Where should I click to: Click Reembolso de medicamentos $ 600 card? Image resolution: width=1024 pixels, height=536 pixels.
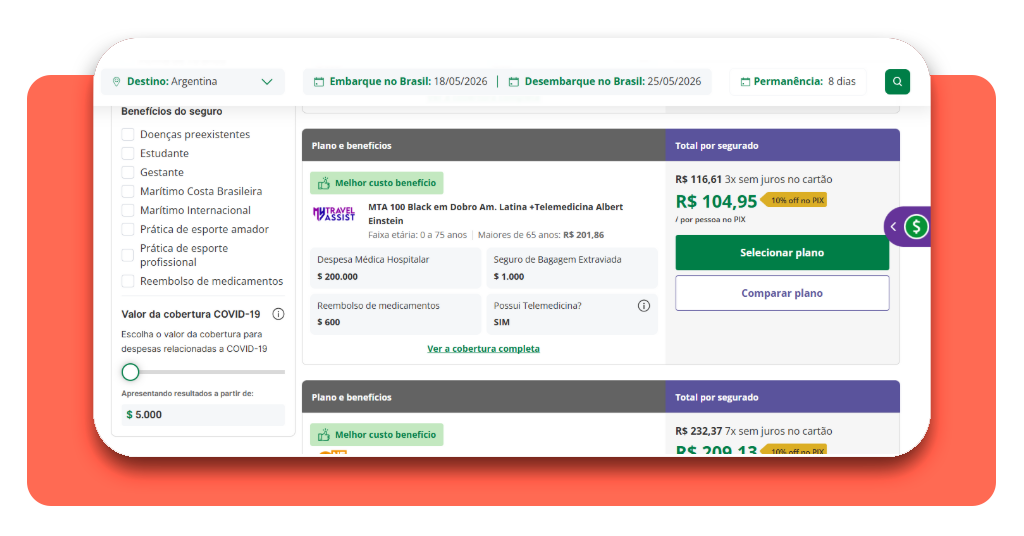point(396,314)
